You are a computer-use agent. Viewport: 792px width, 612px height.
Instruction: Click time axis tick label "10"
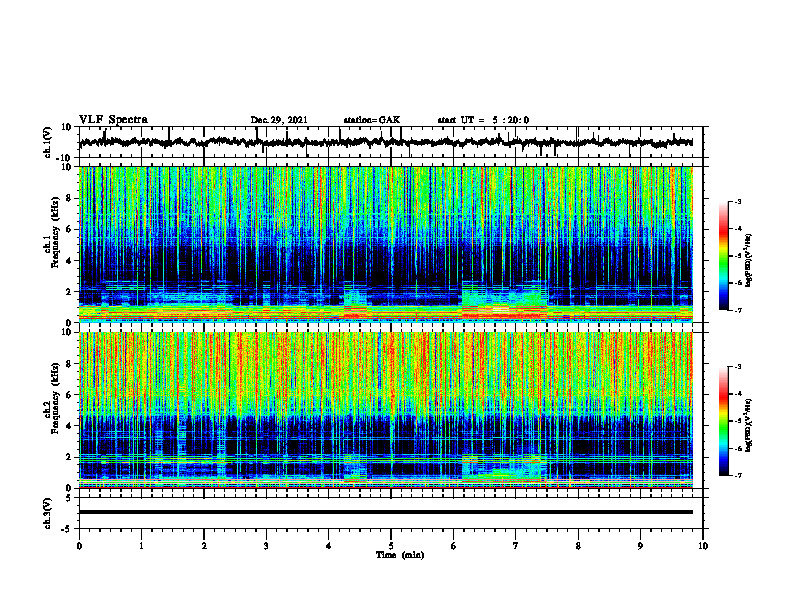(703, 546)
